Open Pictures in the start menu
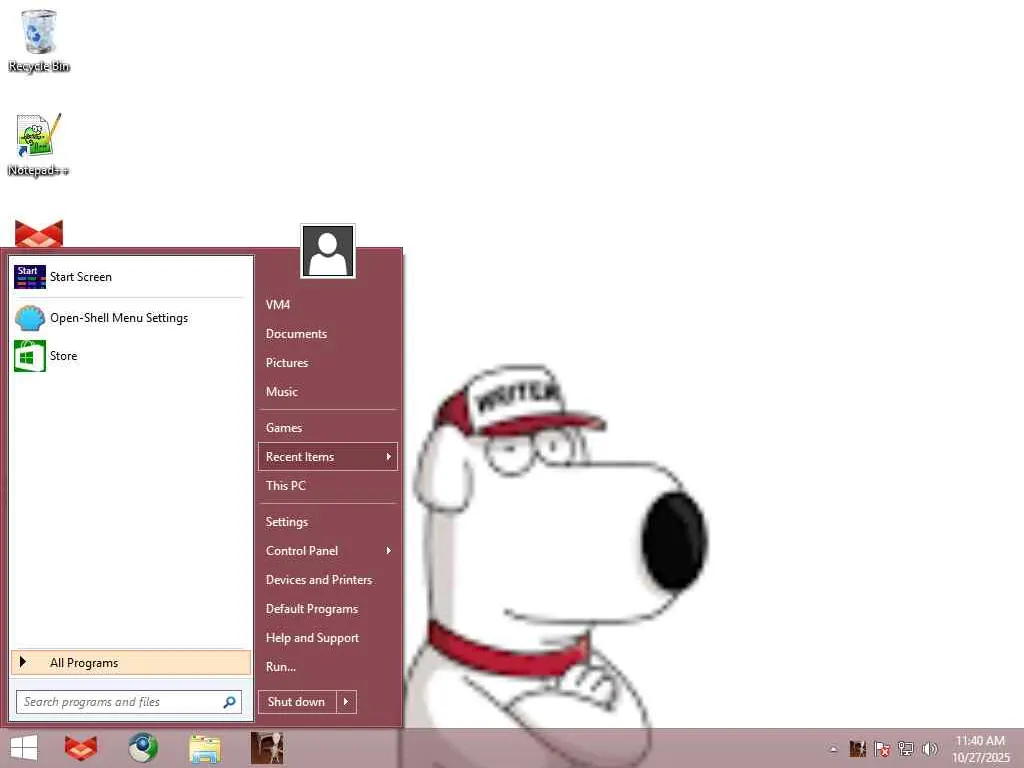The image size is (1024, 768). tap(328, 362)
